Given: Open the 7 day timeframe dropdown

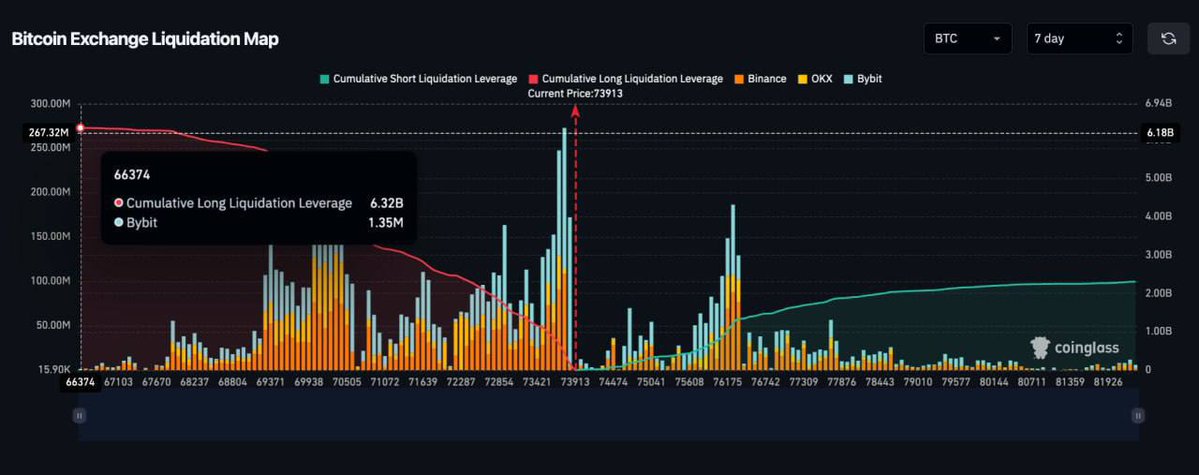Looking at the screenshot, I should click(1078, 39).
